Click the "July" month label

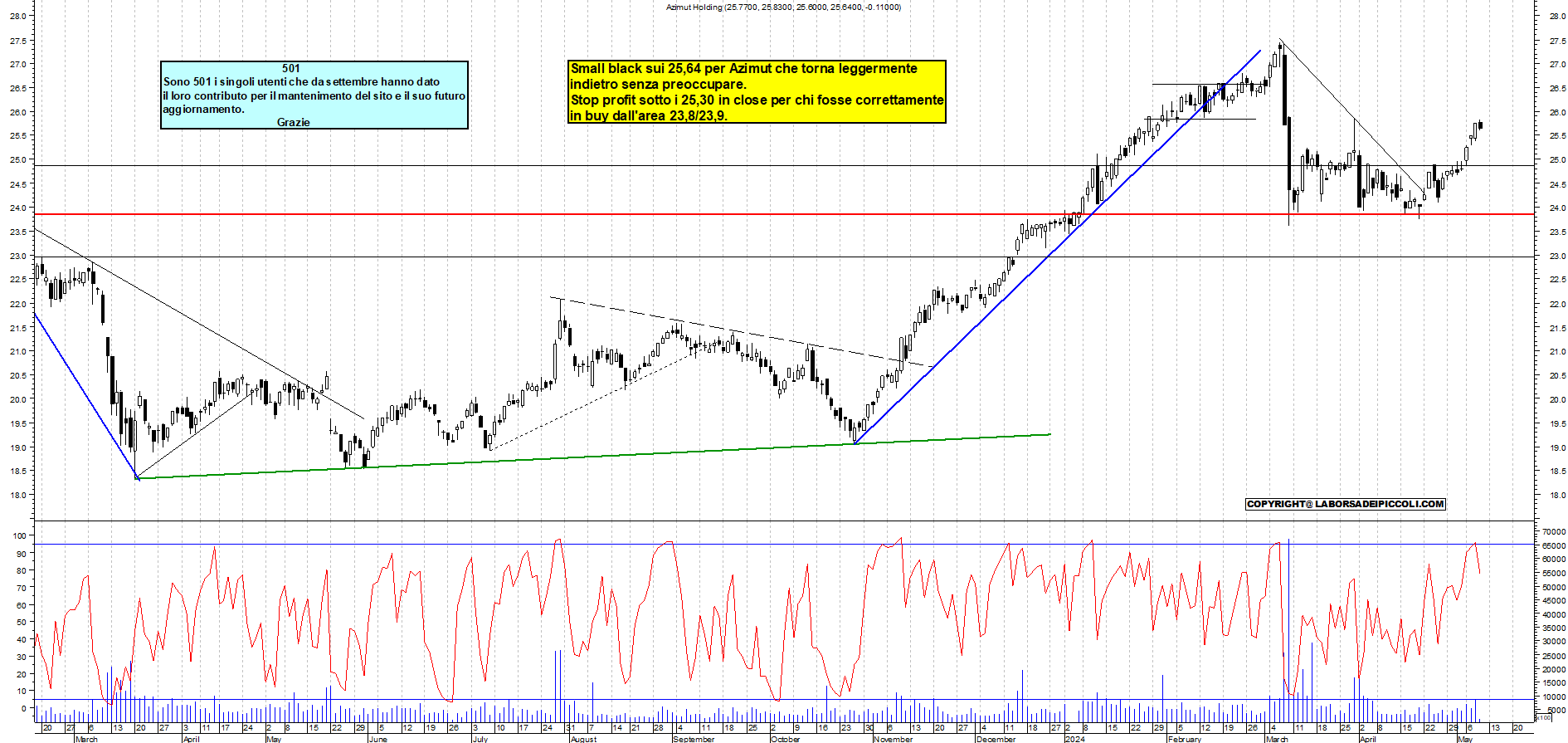[x=480, y=739]
